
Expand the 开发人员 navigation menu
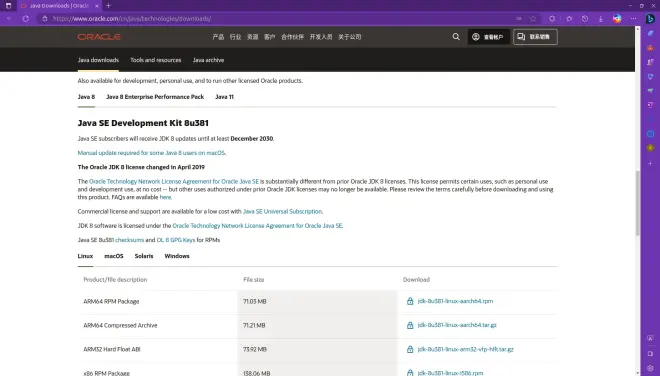321,37
